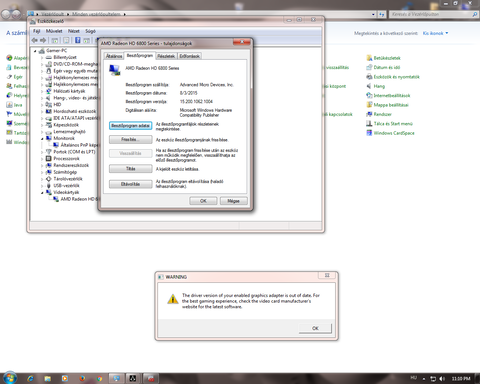Confirm properties dialog with OK

point(203,201)
